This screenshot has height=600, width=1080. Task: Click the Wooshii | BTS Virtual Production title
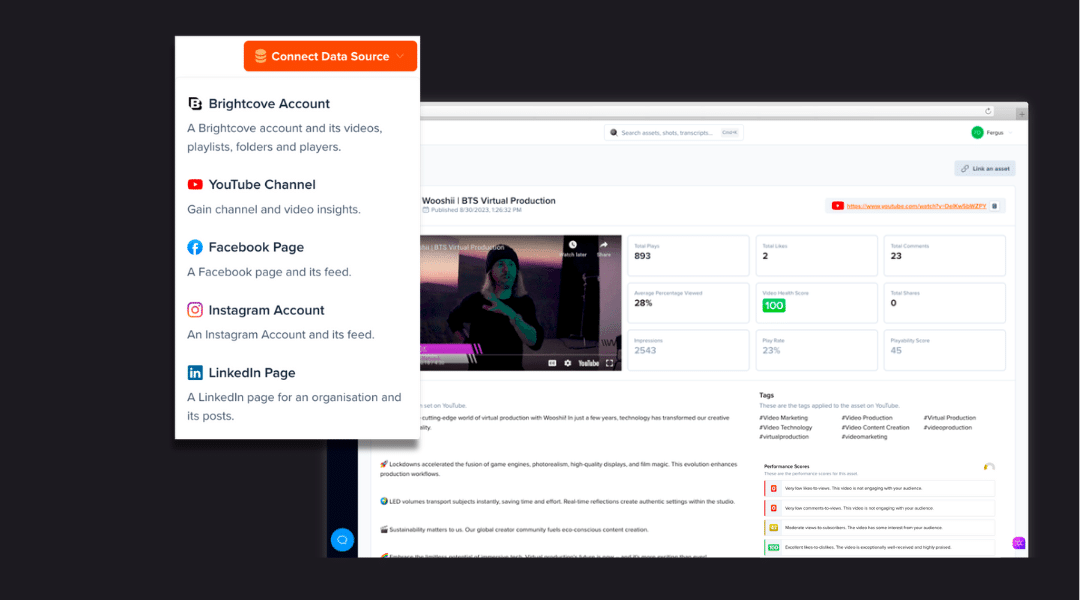click(488, 200)
